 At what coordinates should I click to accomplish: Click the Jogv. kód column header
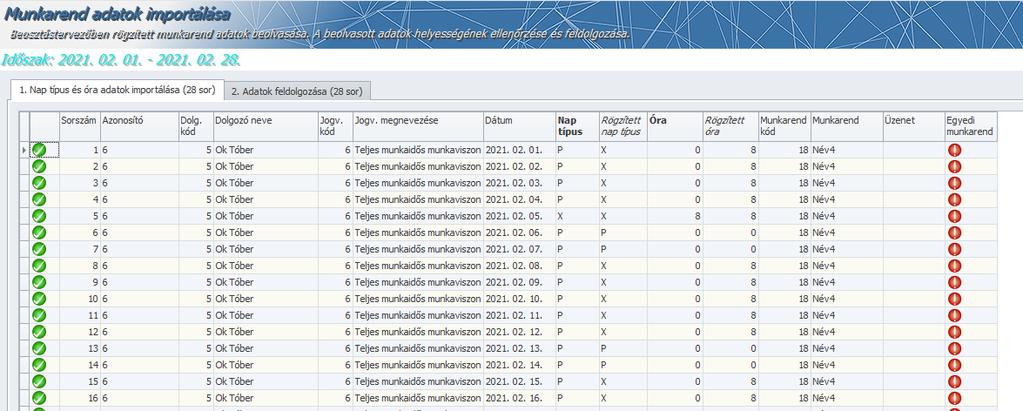pos(335,127)
